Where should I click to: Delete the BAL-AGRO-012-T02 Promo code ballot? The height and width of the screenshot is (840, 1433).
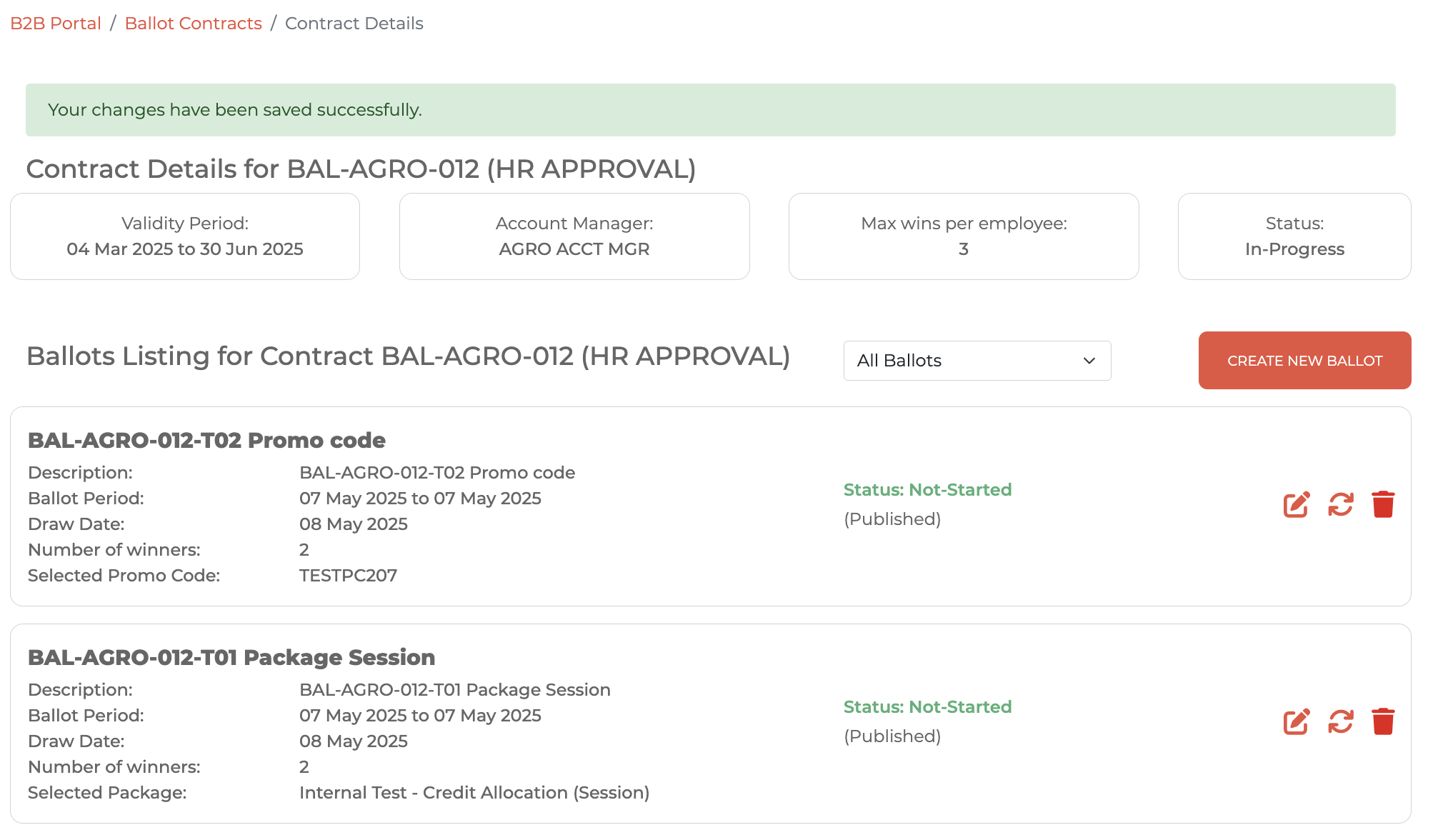point(1383,504)
